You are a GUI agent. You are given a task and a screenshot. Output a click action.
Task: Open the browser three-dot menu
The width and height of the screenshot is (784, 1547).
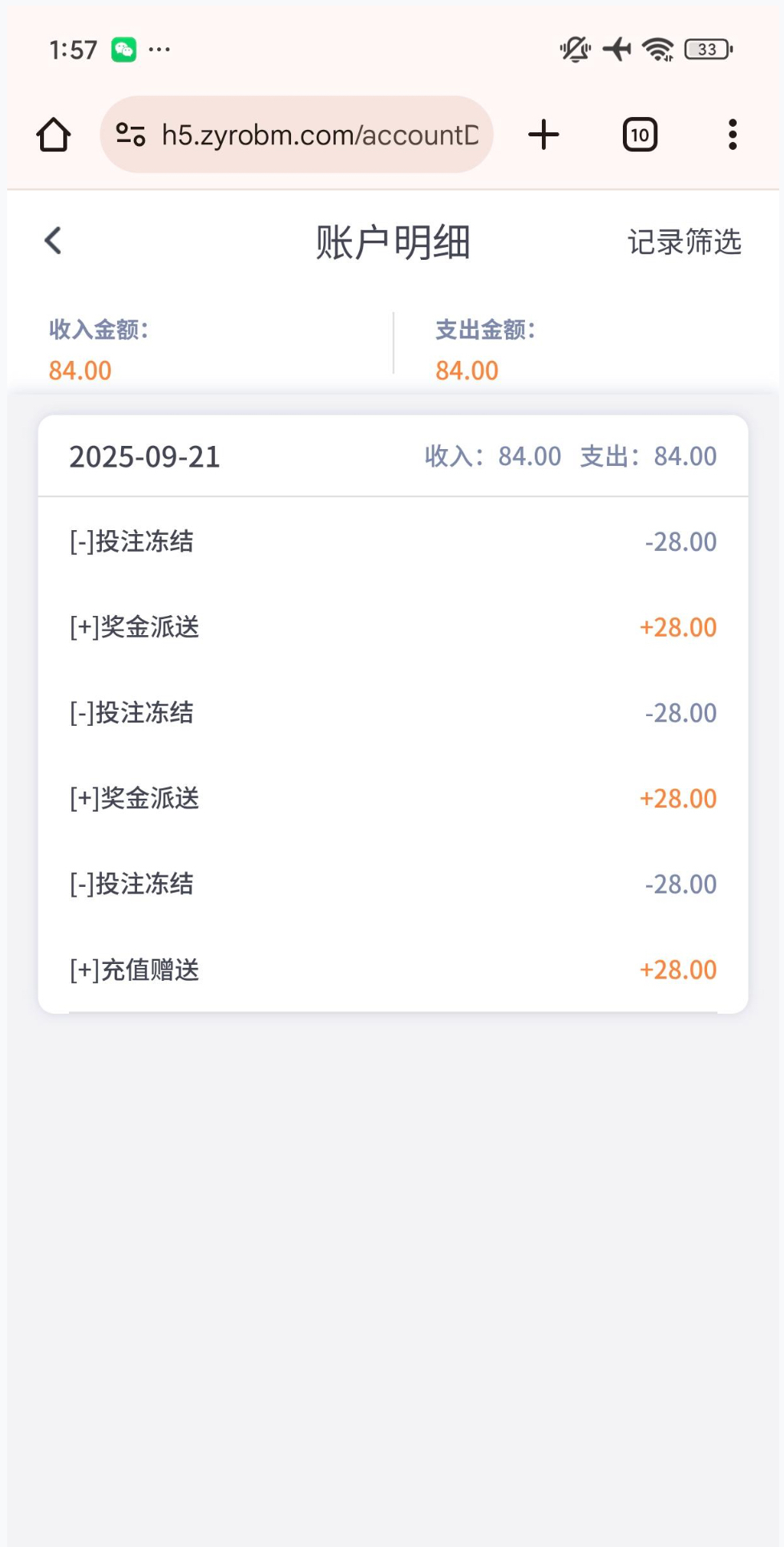click(x=732, y=135)
